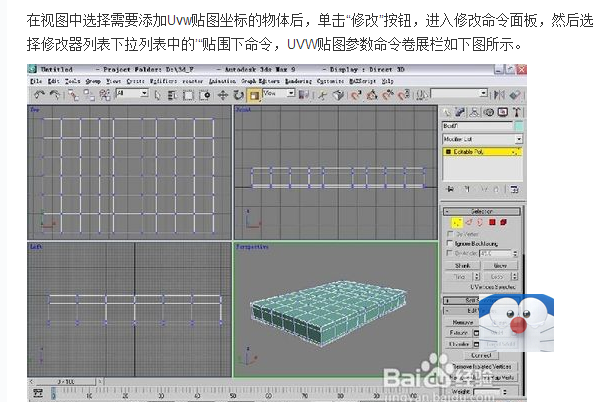Choose the Rectangular Selection Region tool
Viewport: 604px width, 402px height.
(x=188, y=95)
